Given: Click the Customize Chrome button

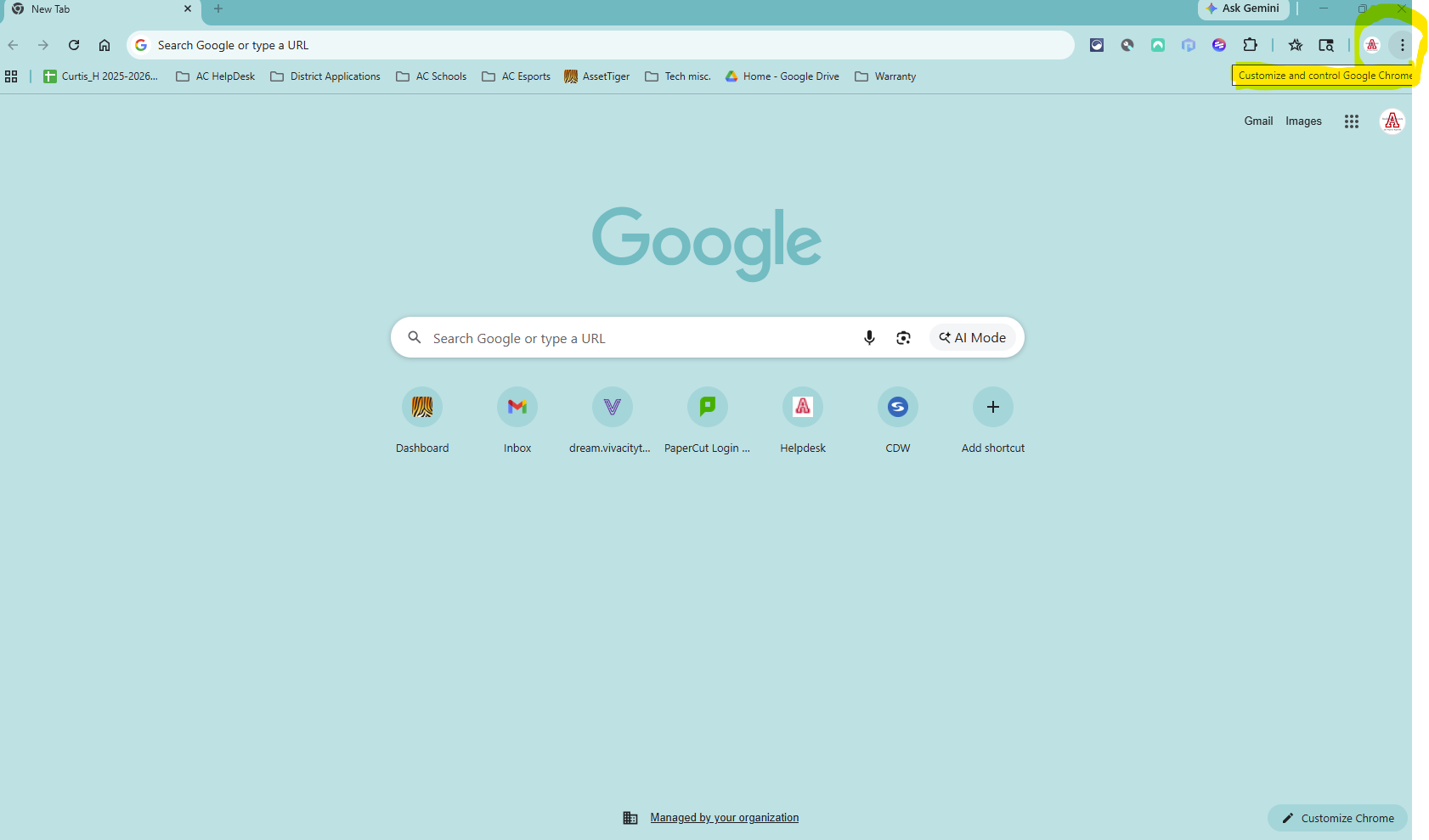Looking at the screenshot, I should pyautogui.click(x=1337, y=818).
